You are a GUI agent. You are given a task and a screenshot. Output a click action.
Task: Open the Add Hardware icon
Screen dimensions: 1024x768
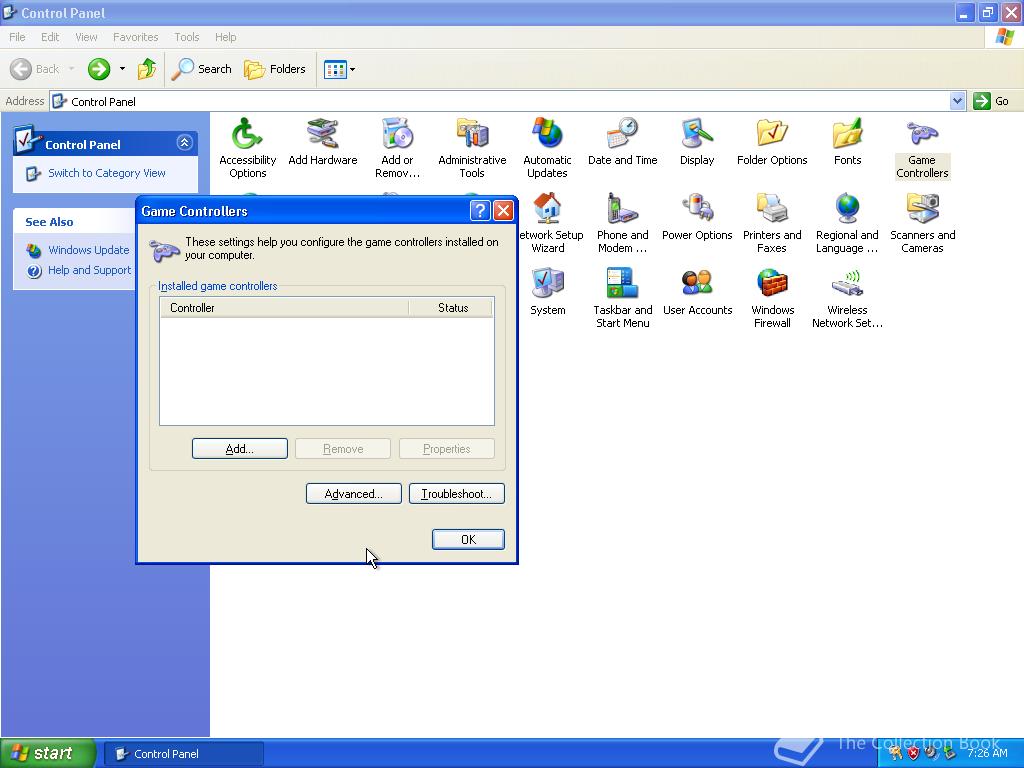coord(323,142)
